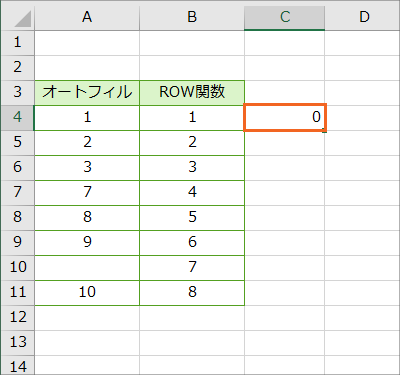The image size is (400, 375).
Task: Select cell A11 containing 10
Action: pyautogui.click(x=87, y=293)
